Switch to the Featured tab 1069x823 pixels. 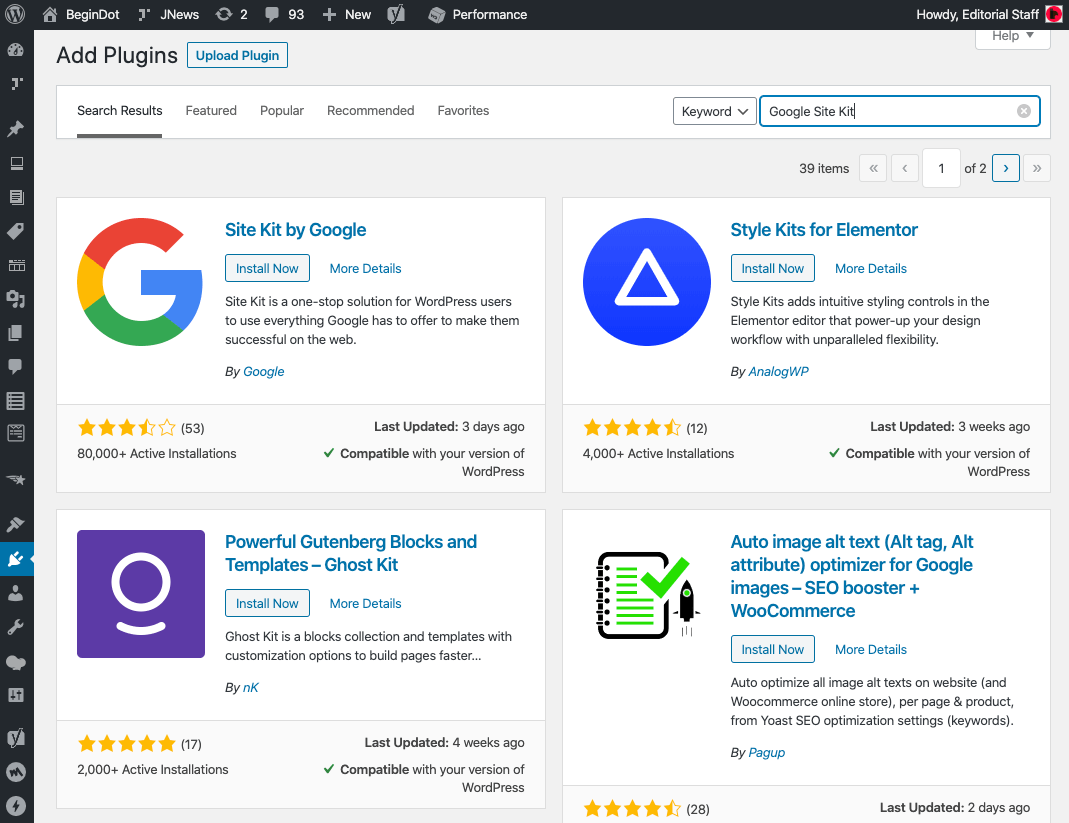click(211, 110)
